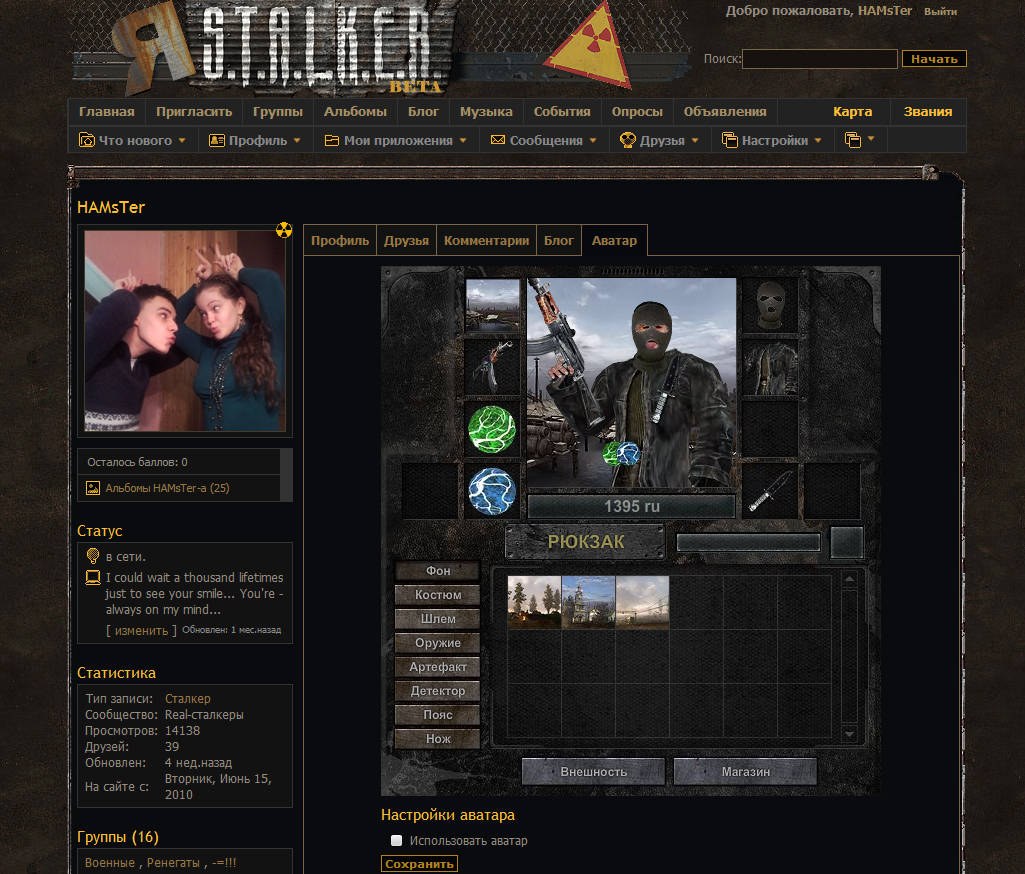This screenshot has width=1025, height=874.
Task: Expand the Что нового dropdown arrow
Action: [x=182, y=140]
